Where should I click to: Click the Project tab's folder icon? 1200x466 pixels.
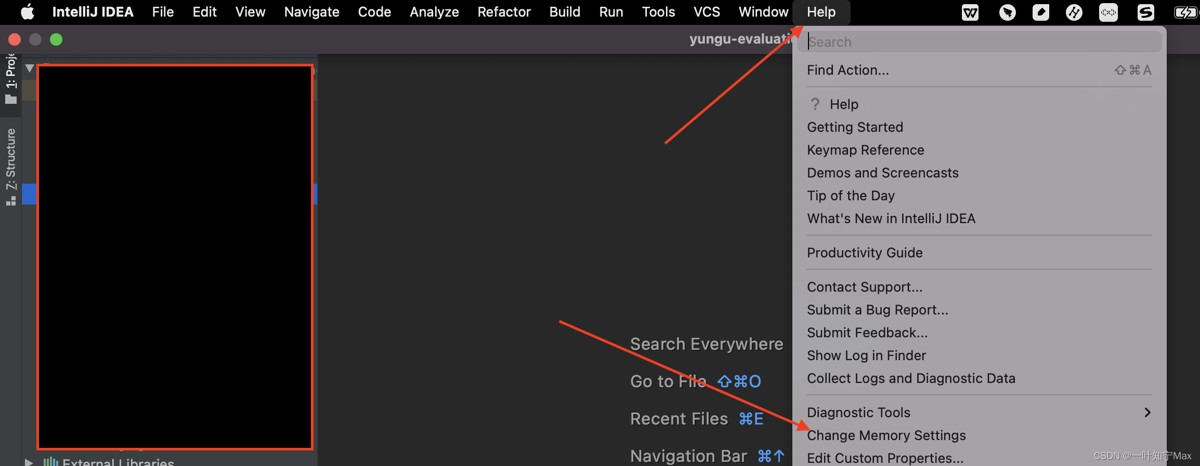11,99
